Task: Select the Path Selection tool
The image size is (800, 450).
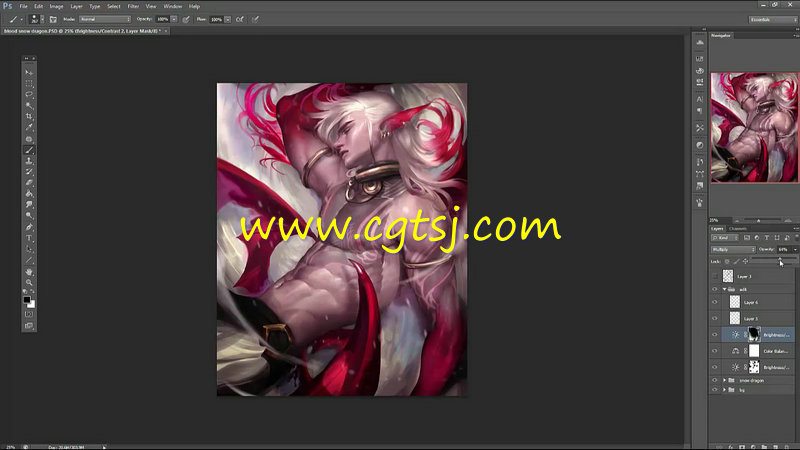Action: pyautogui.click(x=29, y=249)
